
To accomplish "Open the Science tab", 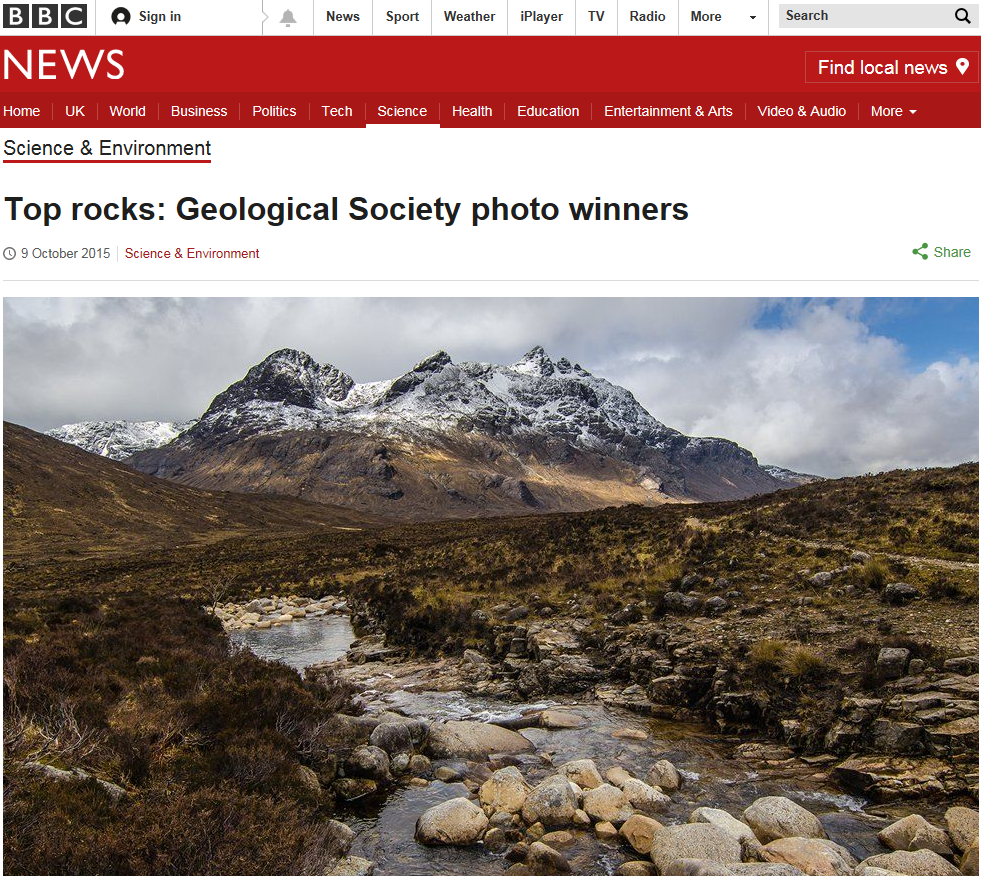I will coord(402,111).
